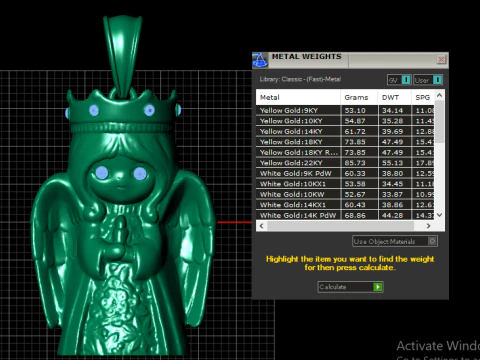Close the Metal Weights panel
The height and width of the screenshot is (360, 480).
point(441,59)
